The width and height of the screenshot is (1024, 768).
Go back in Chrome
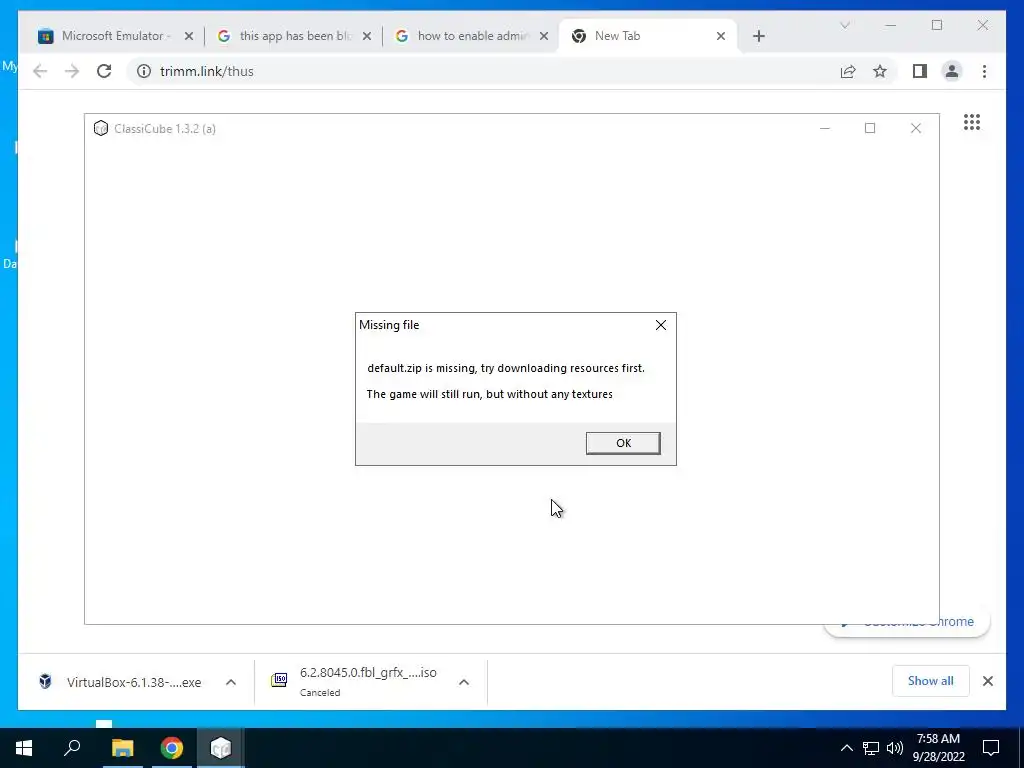coord(40,71)
